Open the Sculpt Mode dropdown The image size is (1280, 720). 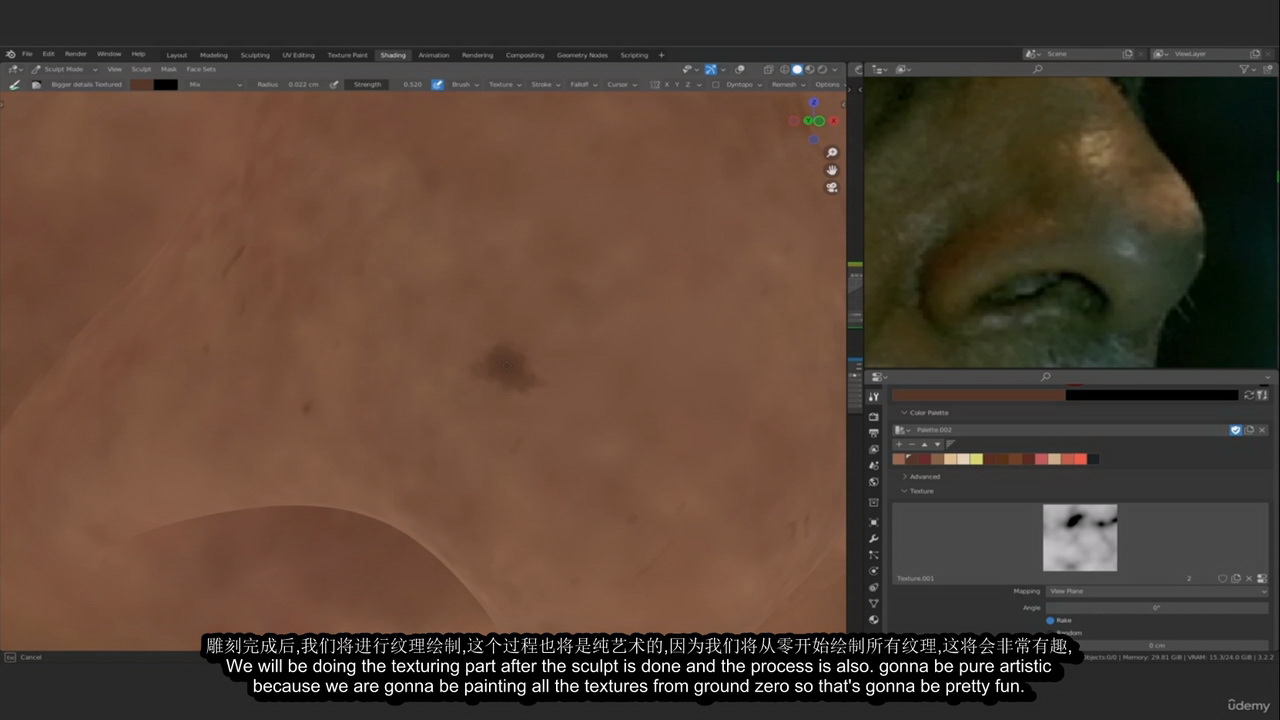pos(64,69)
